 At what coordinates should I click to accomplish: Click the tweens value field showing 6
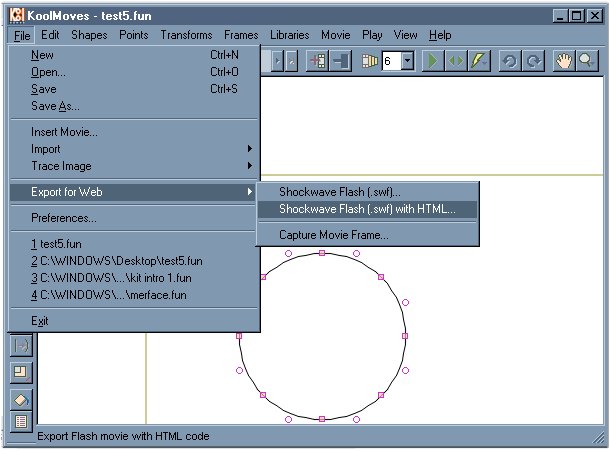391,61
